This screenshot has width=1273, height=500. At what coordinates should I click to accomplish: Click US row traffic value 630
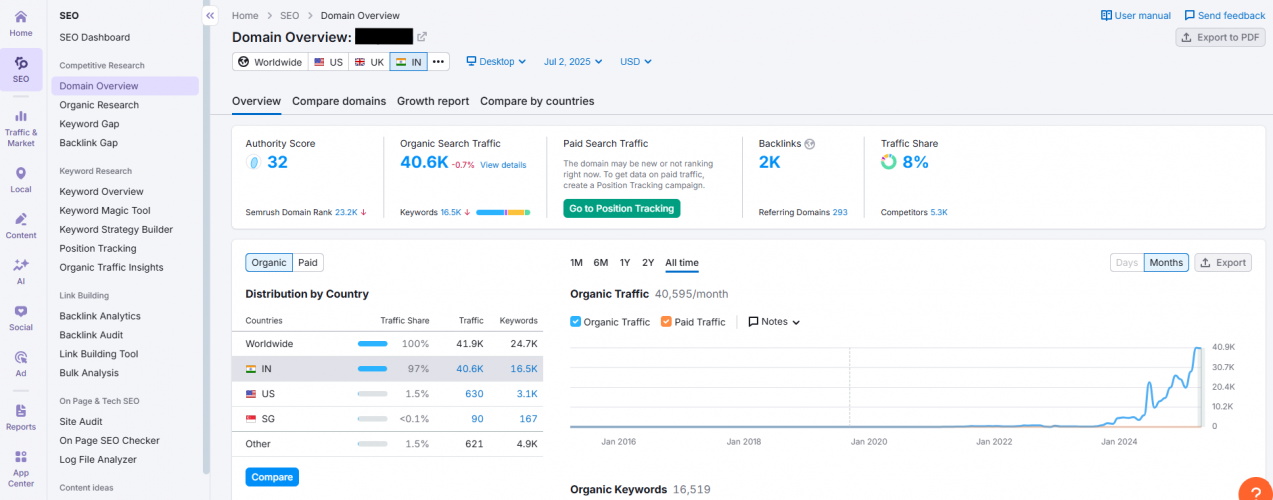point(474,394)
